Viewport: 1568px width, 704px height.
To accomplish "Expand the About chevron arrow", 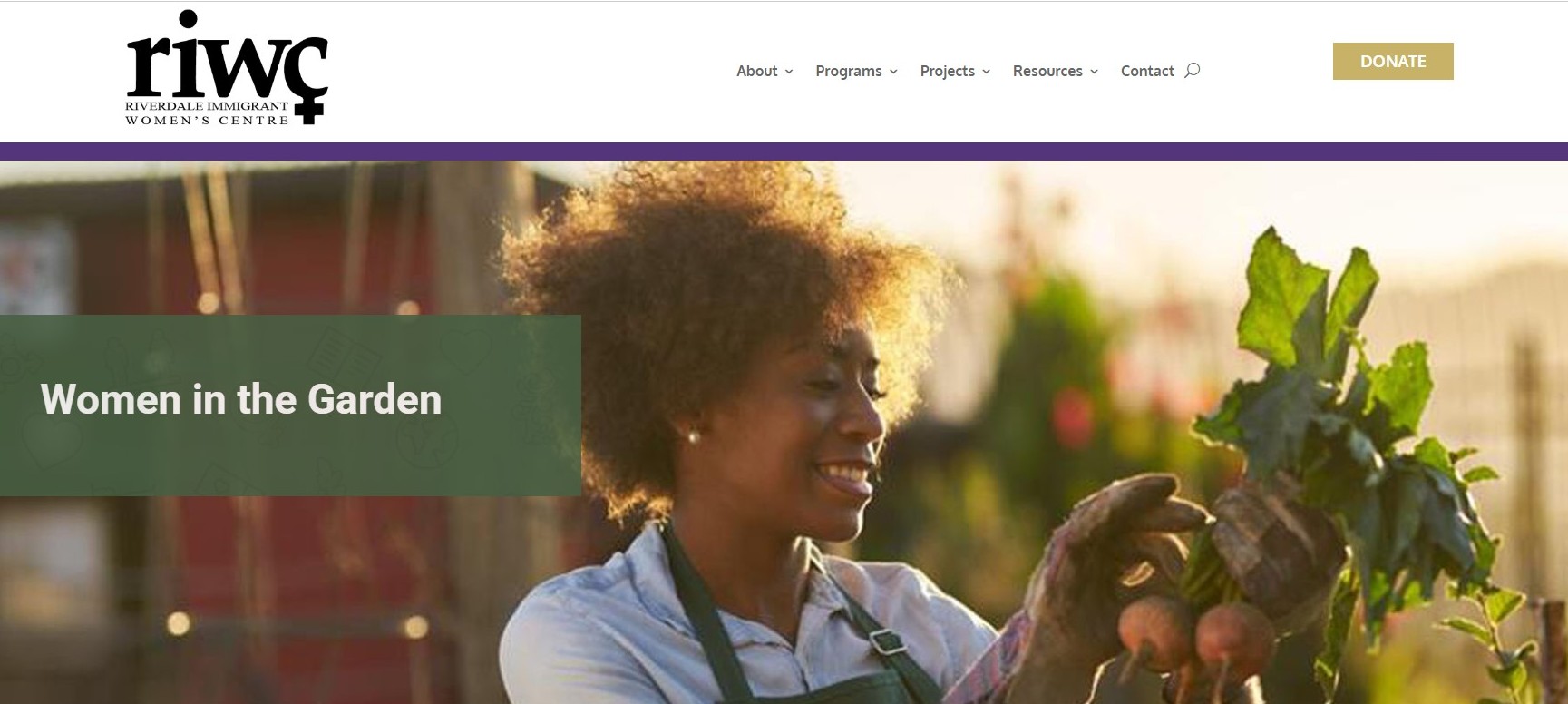I will click(x=789, y=72).
